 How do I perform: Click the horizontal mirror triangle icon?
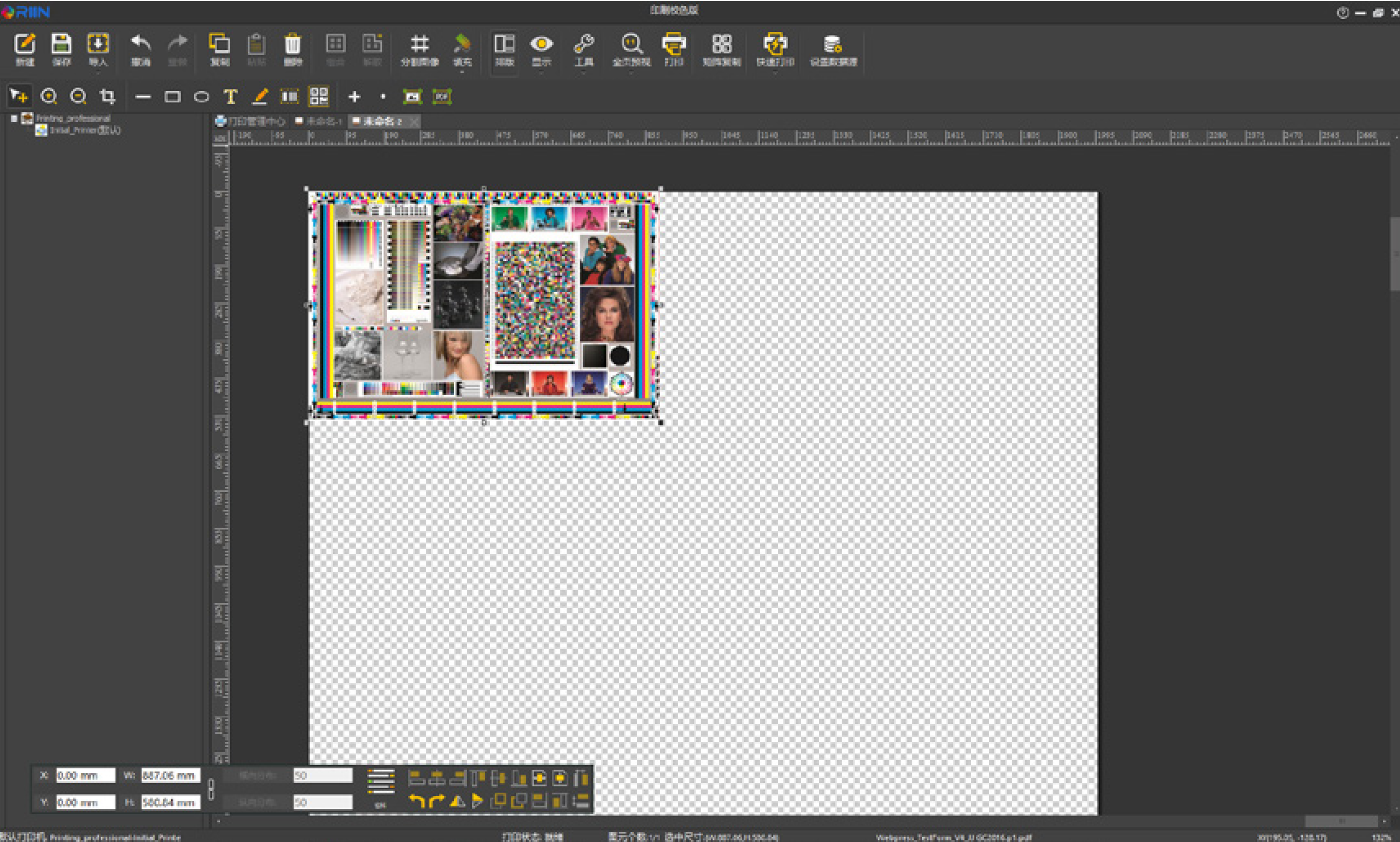[457, 801]
